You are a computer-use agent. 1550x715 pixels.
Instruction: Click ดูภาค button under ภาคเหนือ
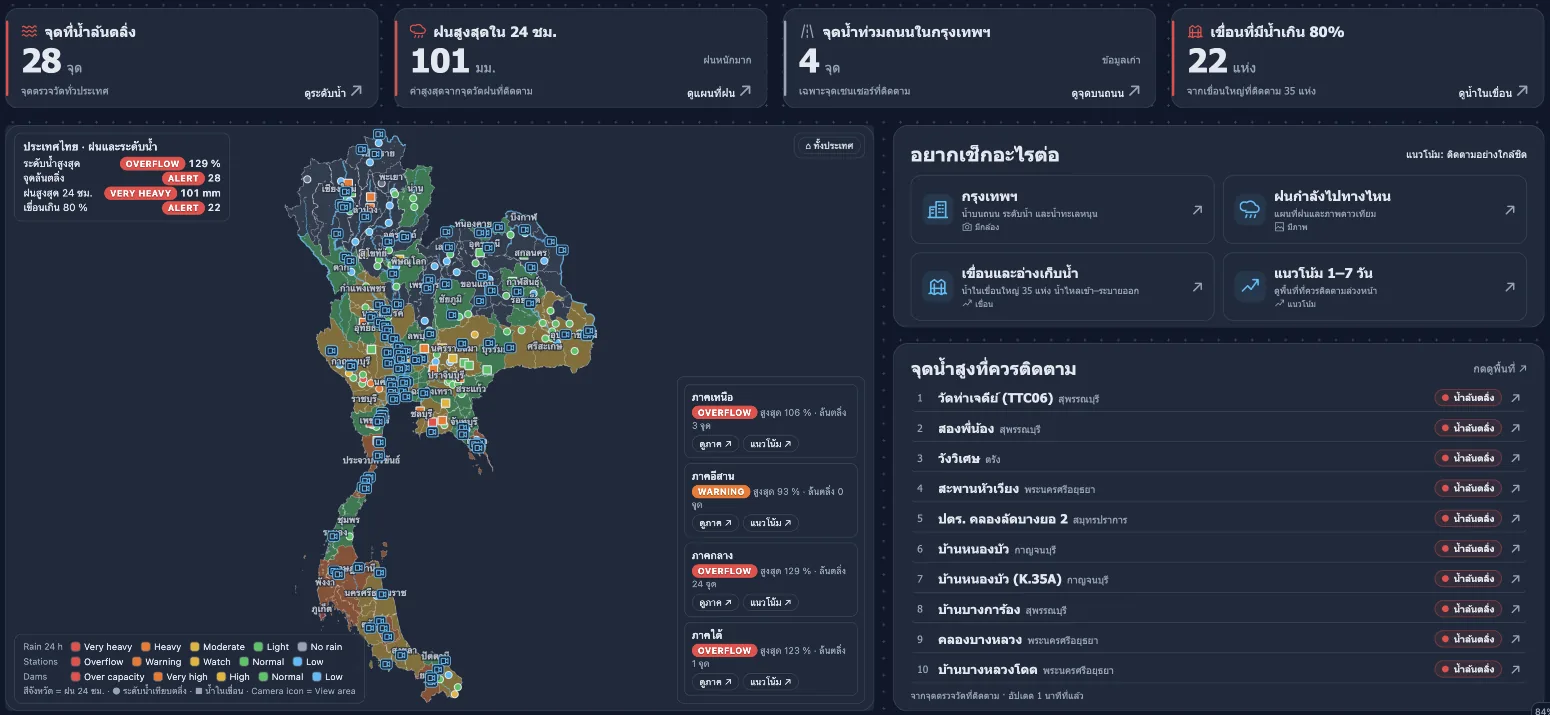pyautogui.click(x=714, y=444)
